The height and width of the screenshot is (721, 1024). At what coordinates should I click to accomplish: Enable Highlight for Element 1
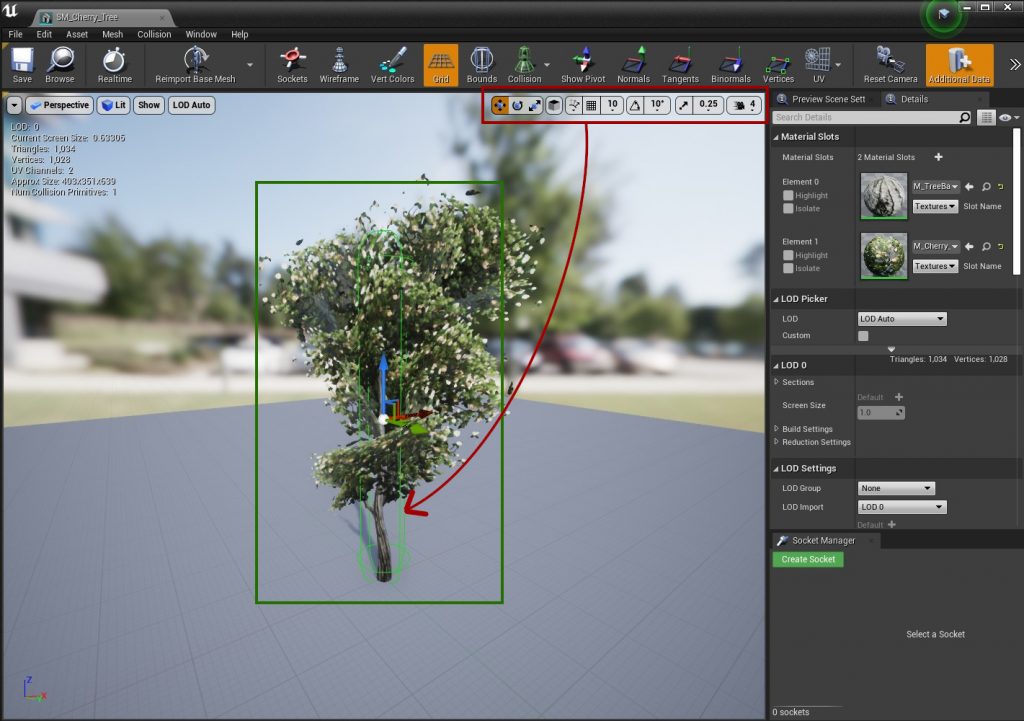click(x=788, y=255)
